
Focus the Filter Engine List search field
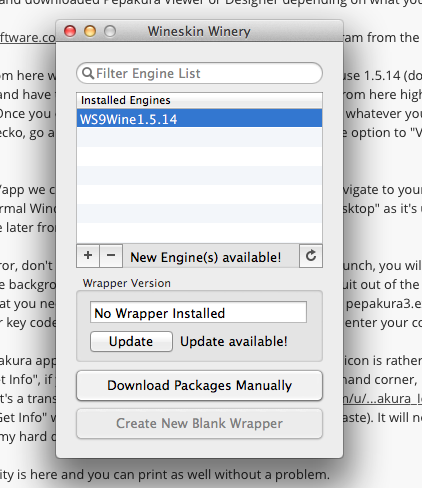(199, 73)
